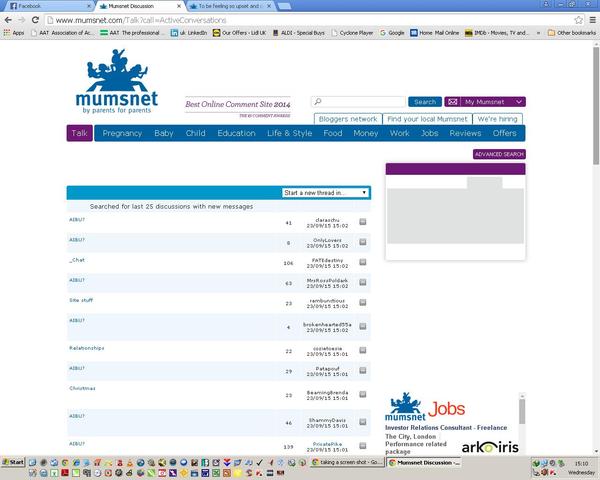600x480 pixels.
Task: Open the uk LinkedIn bookmark
Action: [189, 33]
